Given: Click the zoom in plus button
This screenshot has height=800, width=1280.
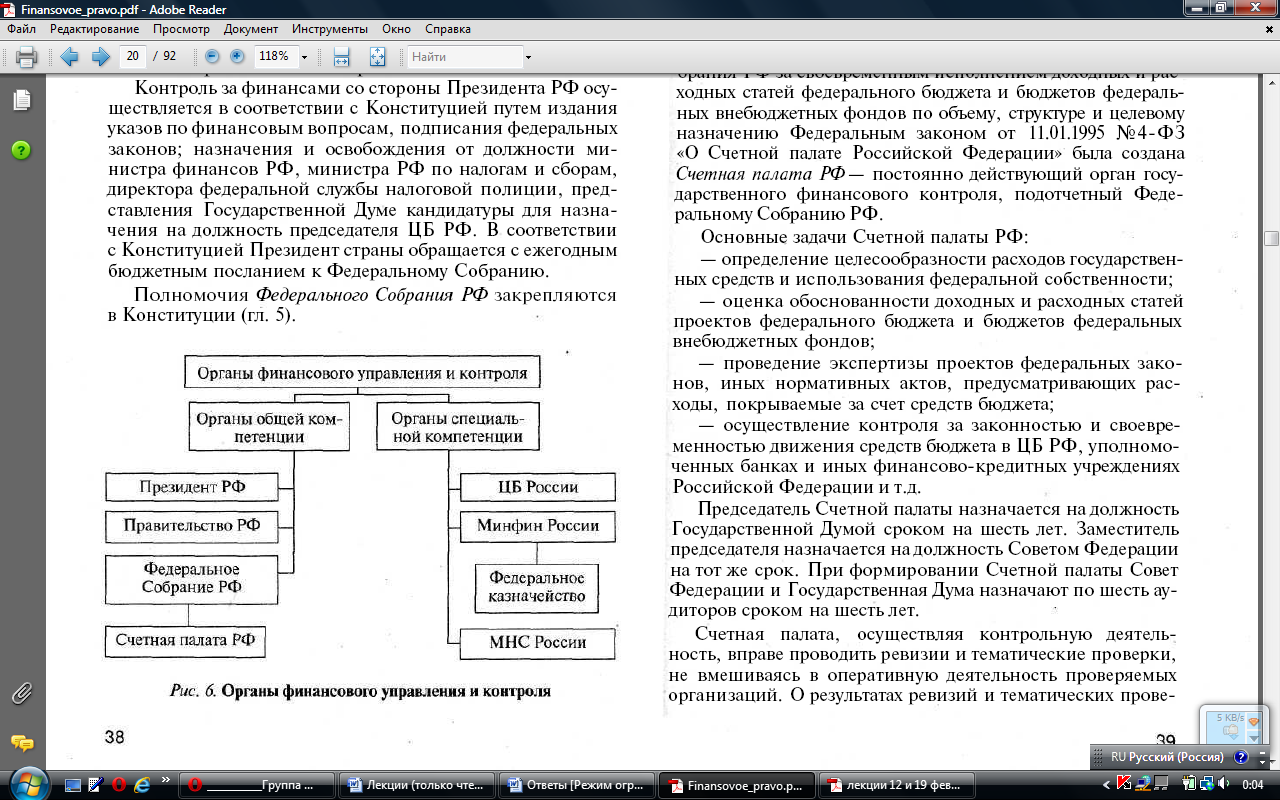Looking at the screenshot, I should click(x=237, y=57).
